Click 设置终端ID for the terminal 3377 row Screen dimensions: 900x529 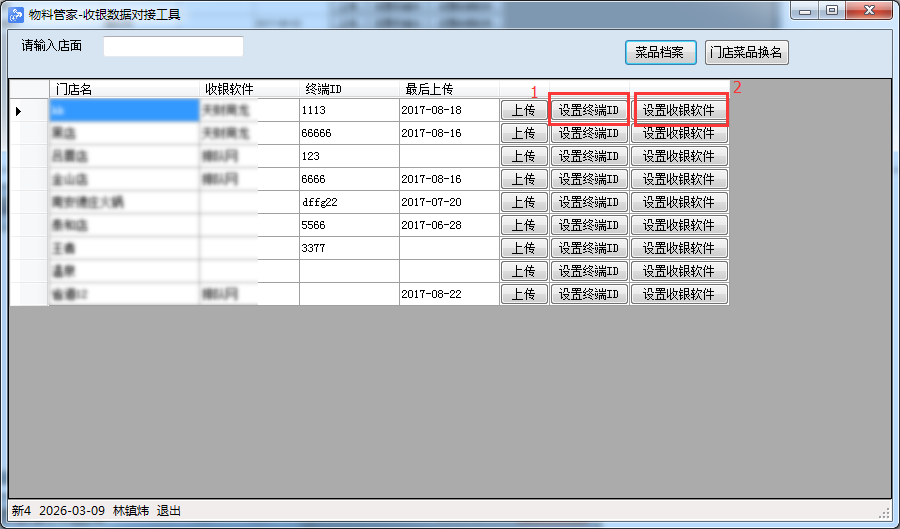click(x=589, y=248)
